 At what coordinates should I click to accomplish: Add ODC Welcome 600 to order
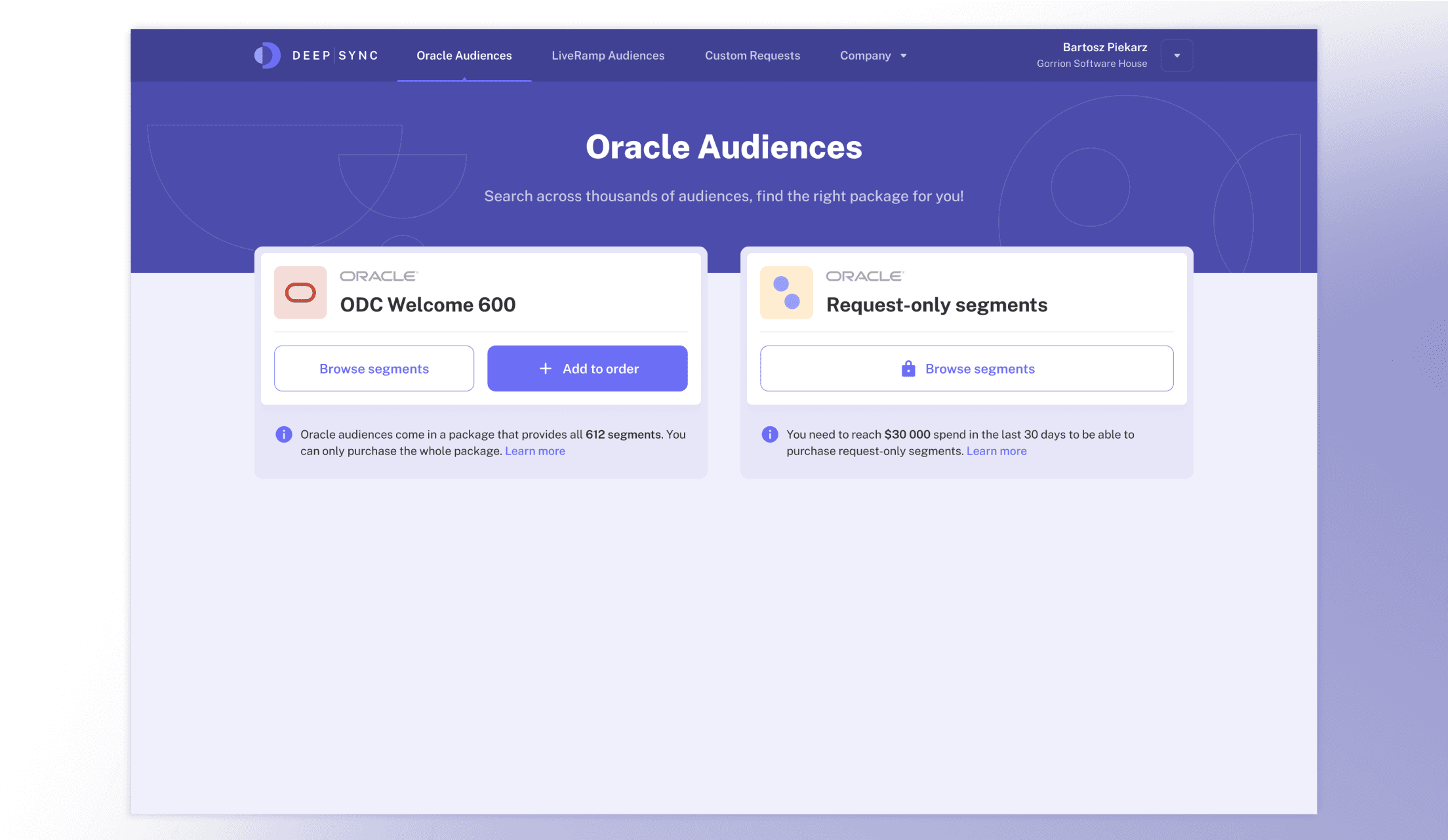pyautogui.click(x=587, y=369)
